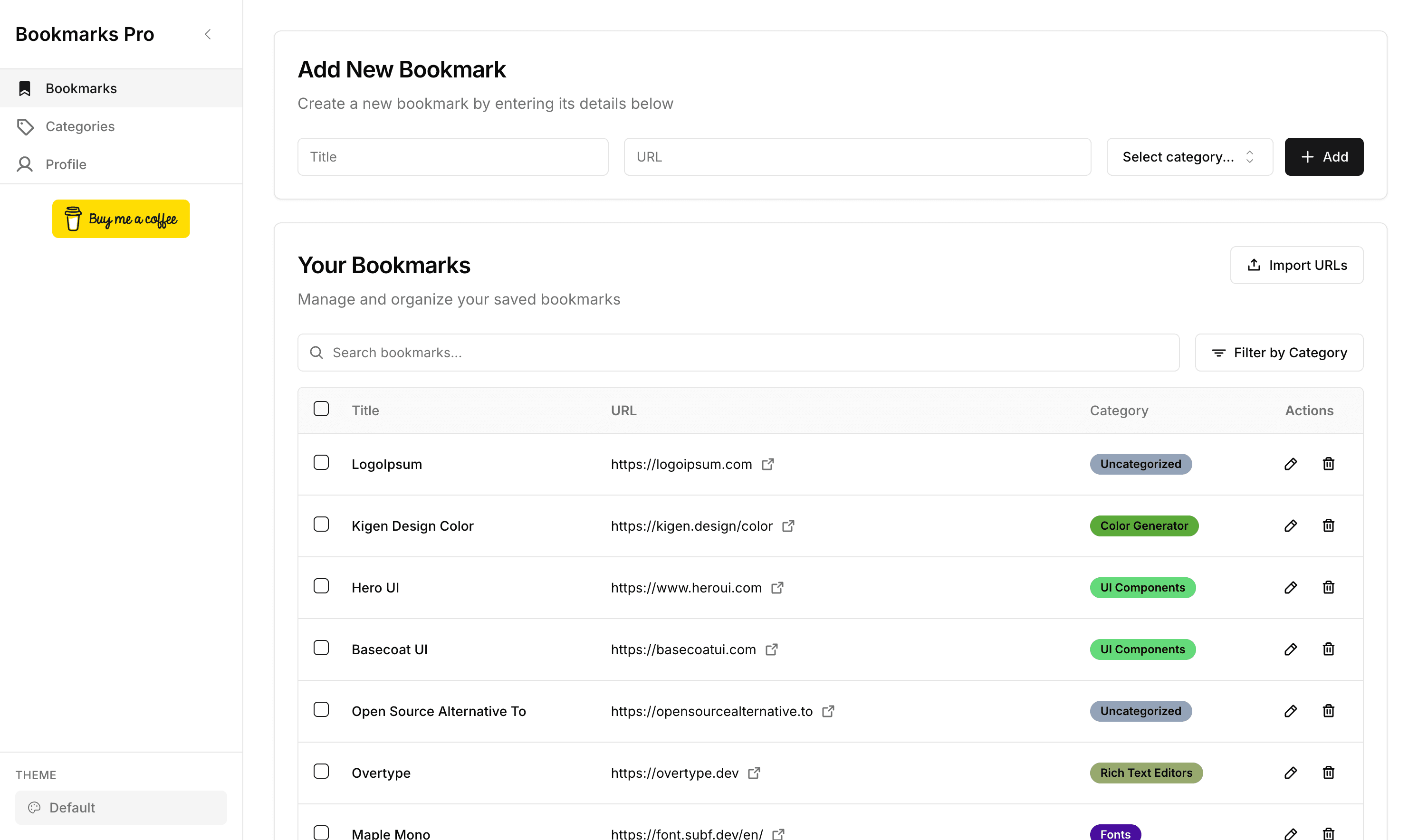Click the https://www.heroui.com URL link

(686, 588)
